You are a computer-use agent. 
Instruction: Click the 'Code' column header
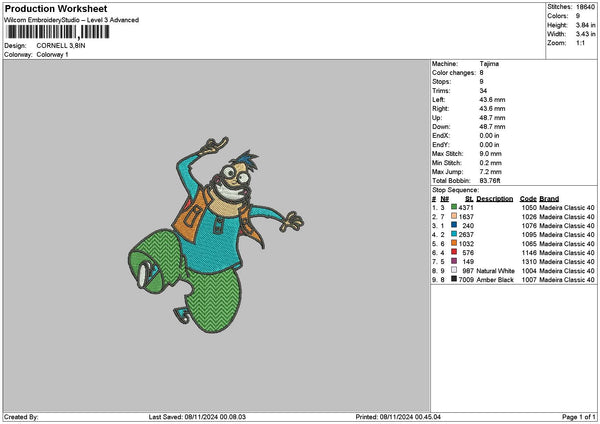[528, 199]
